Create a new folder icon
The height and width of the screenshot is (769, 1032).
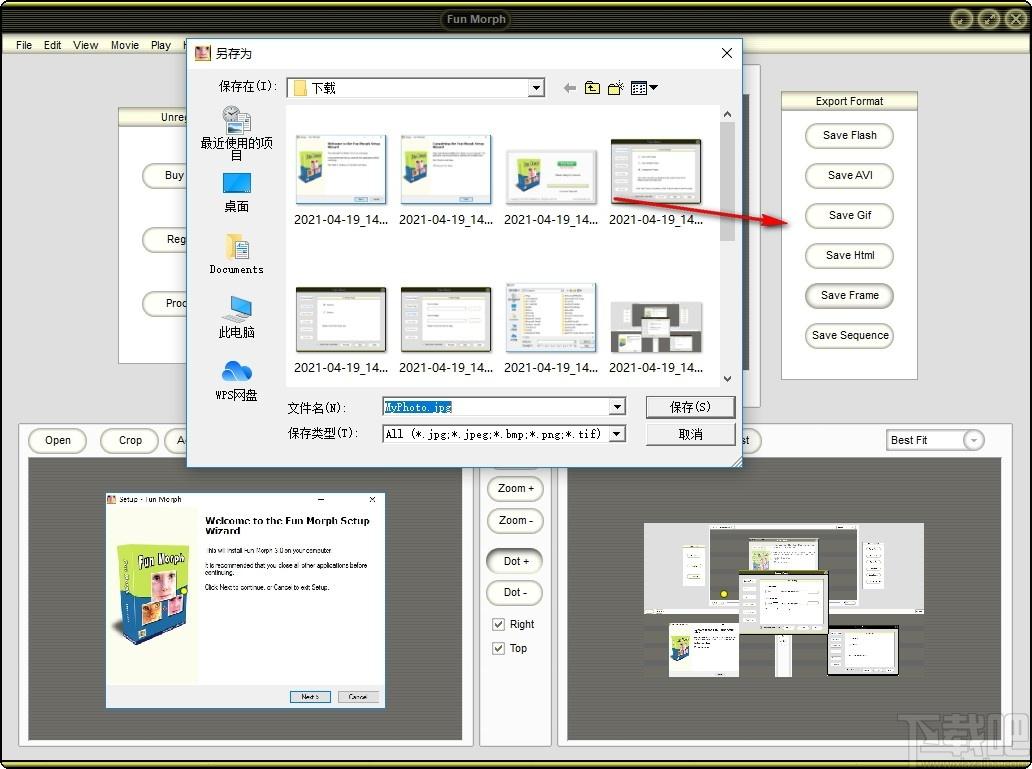(x=616, y=88)
